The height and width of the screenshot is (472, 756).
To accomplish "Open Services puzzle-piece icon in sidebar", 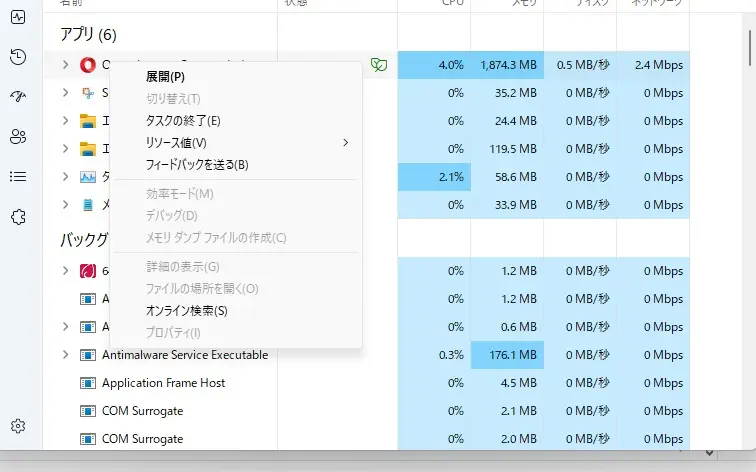I will [x=17, y=217].
